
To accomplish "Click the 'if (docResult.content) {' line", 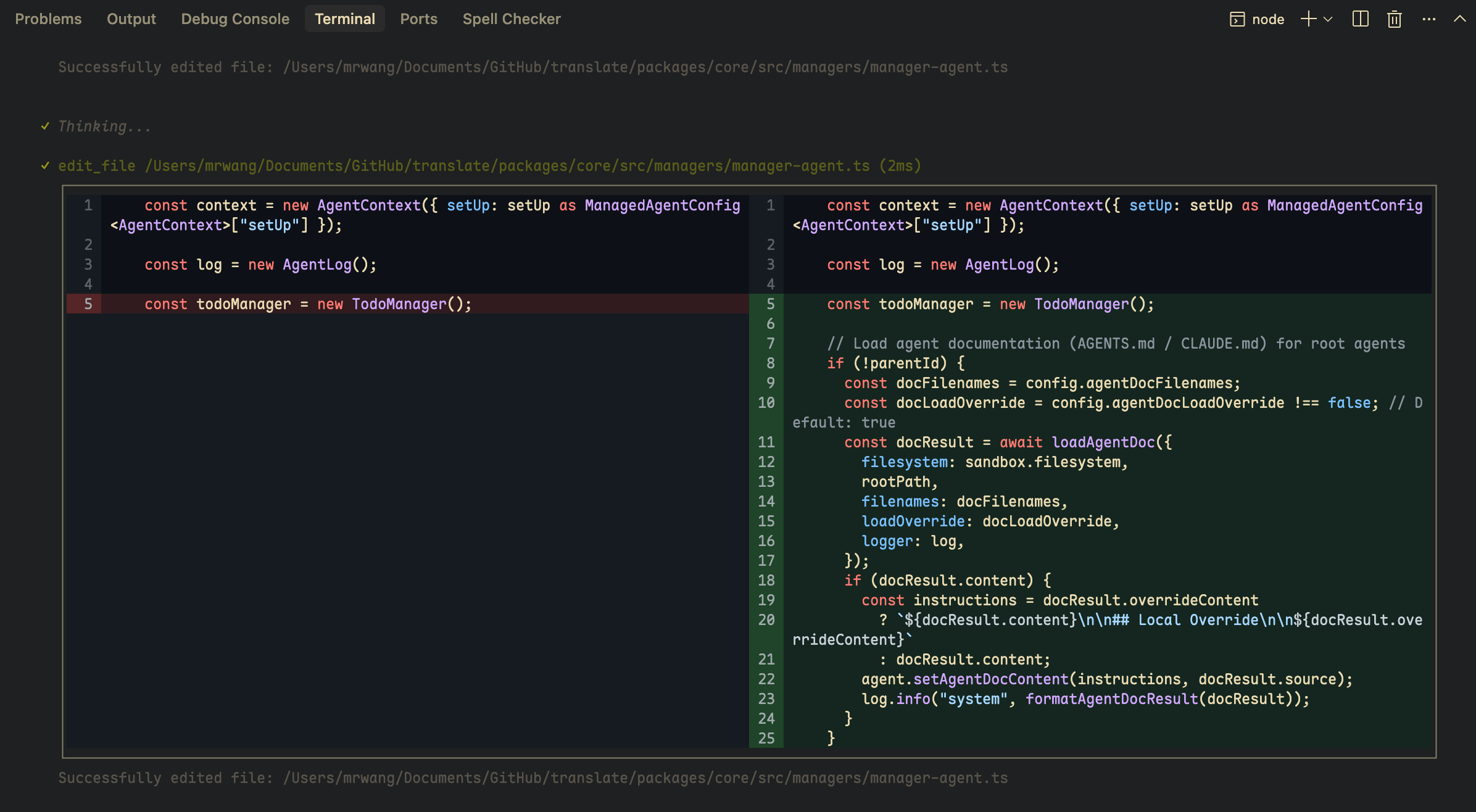I will 947,581.
